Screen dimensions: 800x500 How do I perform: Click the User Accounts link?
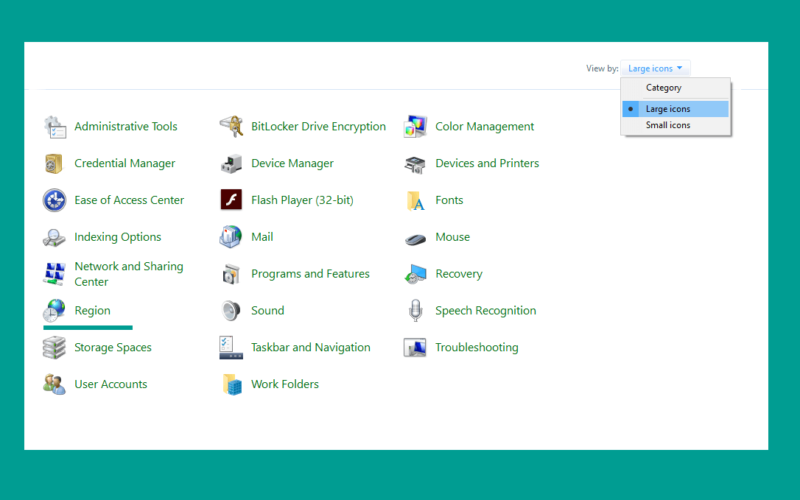pyautogui.click(x=111, y=384)
